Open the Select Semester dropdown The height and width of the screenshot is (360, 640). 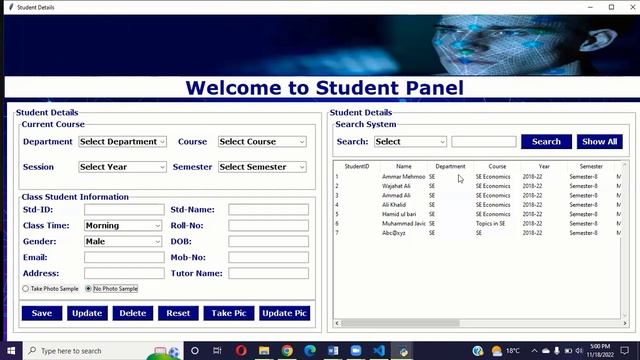262,167
